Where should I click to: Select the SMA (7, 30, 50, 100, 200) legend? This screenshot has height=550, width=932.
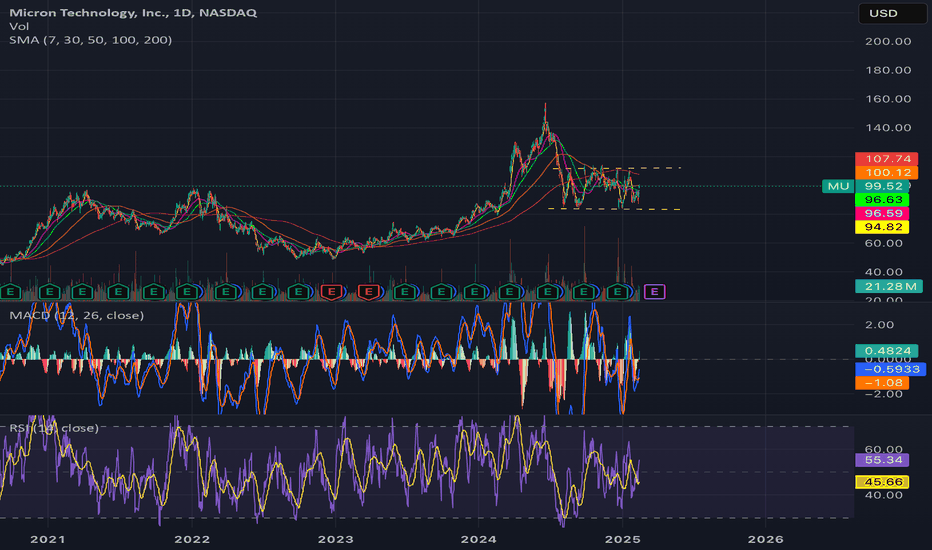(x=90, y=40)
